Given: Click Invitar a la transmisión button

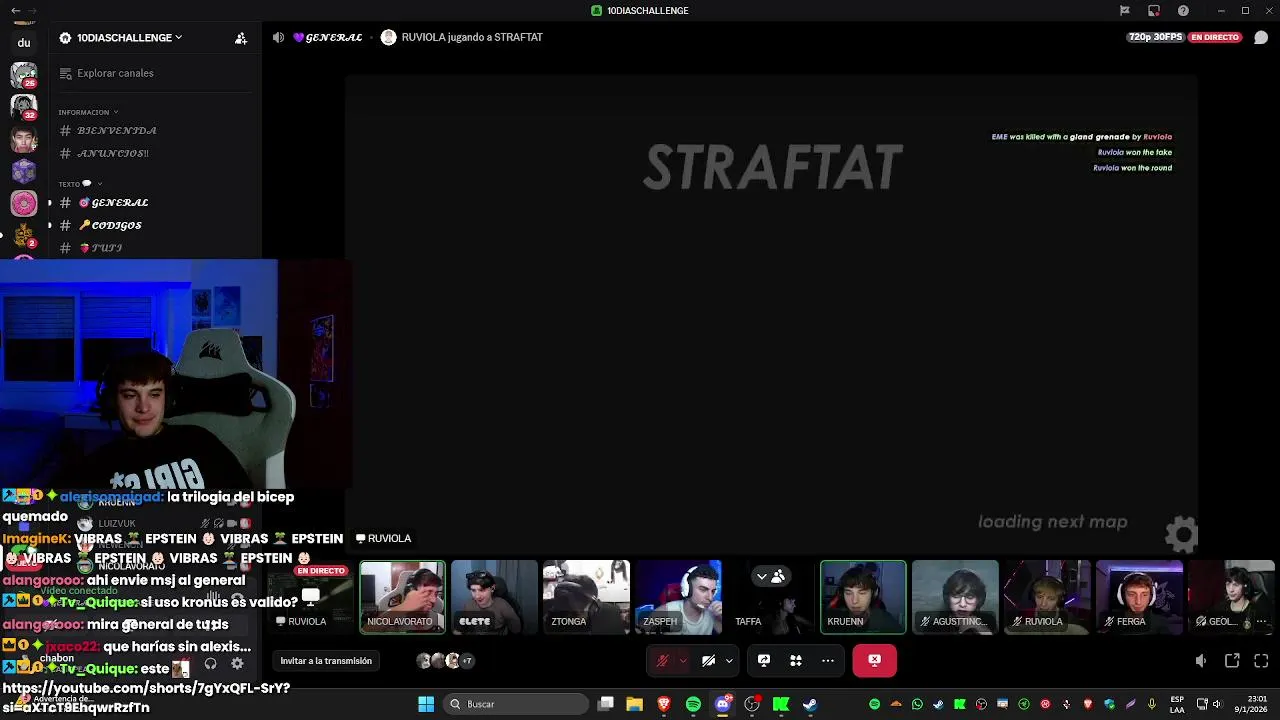Looking at the screenshot, I should (326, 661).
